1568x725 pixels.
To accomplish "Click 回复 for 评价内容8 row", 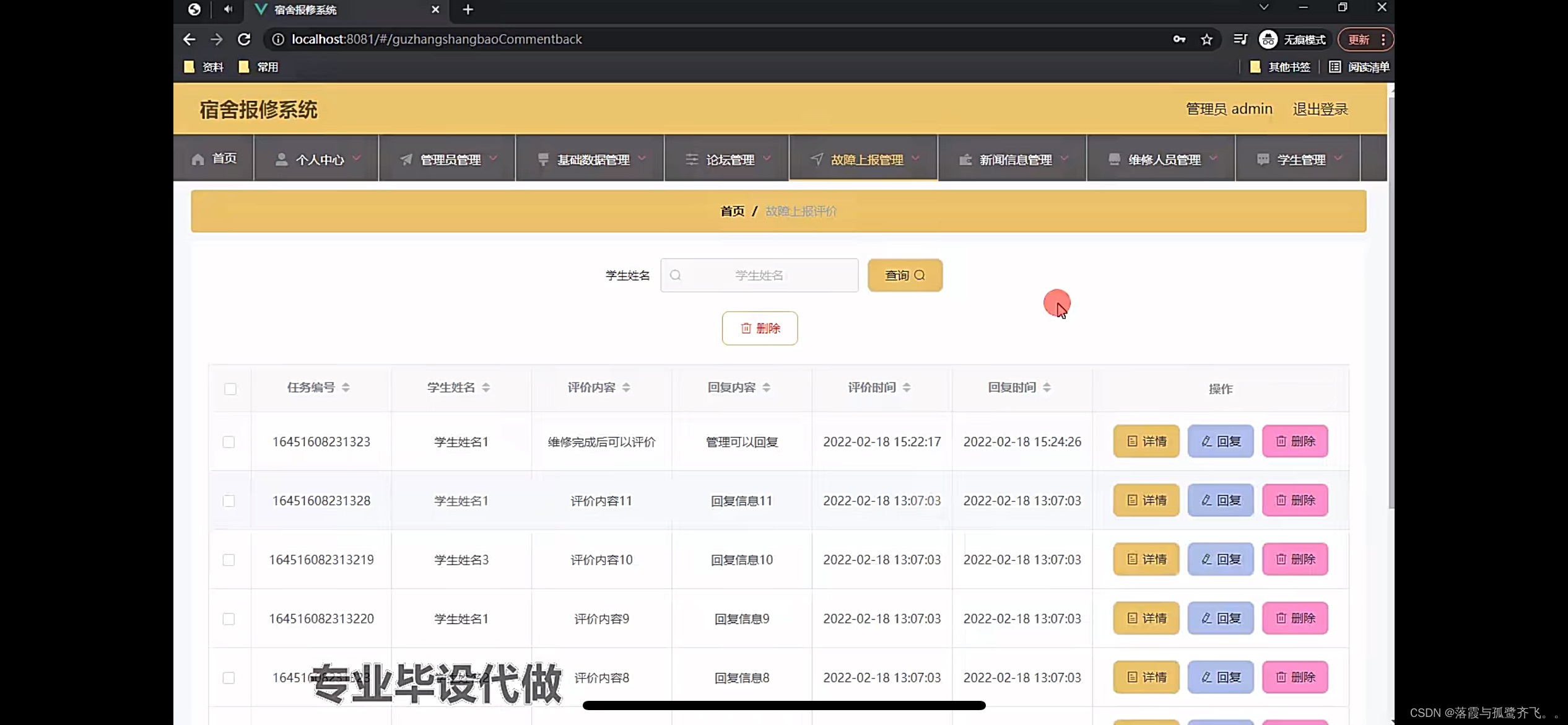I will 1221,677.
